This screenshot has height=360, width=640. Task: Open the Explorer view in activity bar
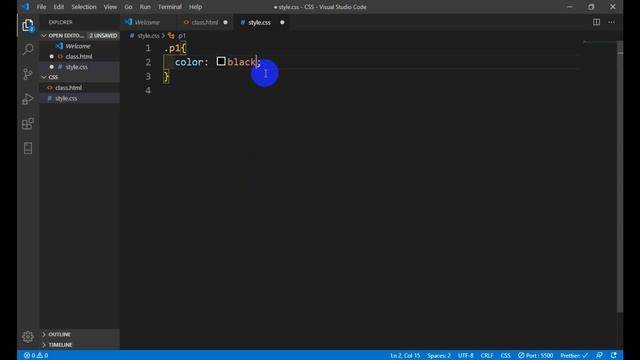point(28,25)
